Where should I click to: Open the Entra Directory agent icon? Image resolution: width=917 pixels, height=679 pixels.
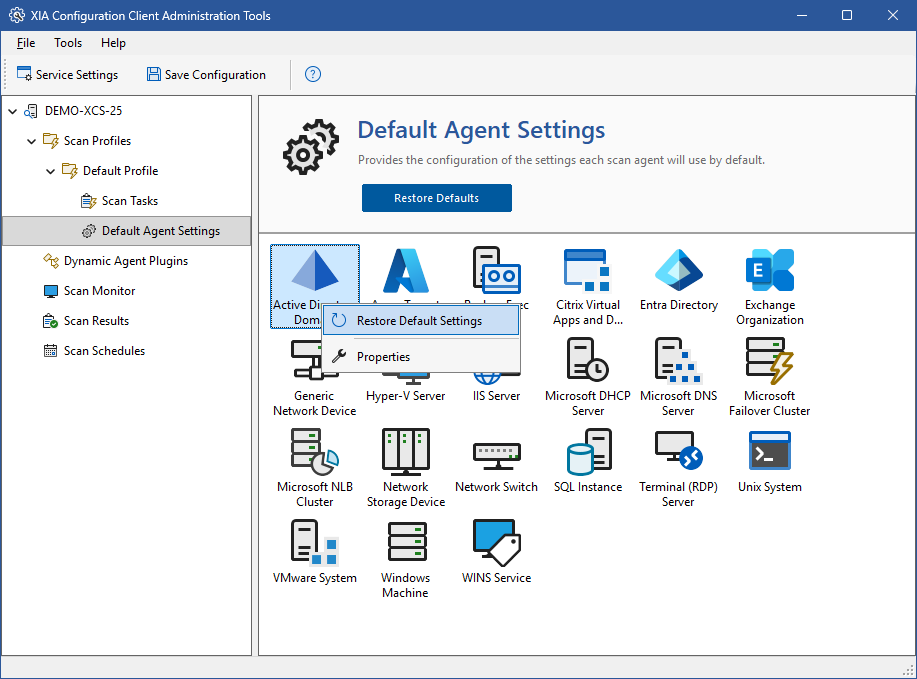679,271
